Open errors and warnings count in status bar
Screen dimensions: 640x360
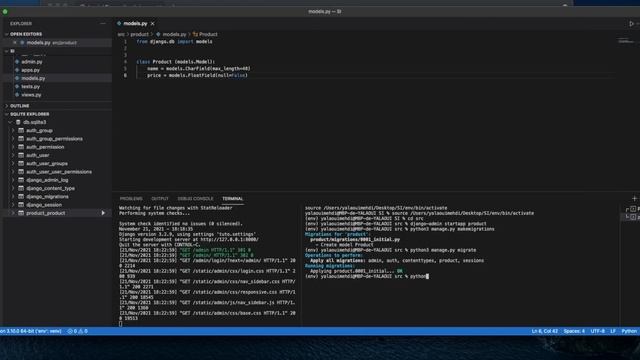coord(78,331)
